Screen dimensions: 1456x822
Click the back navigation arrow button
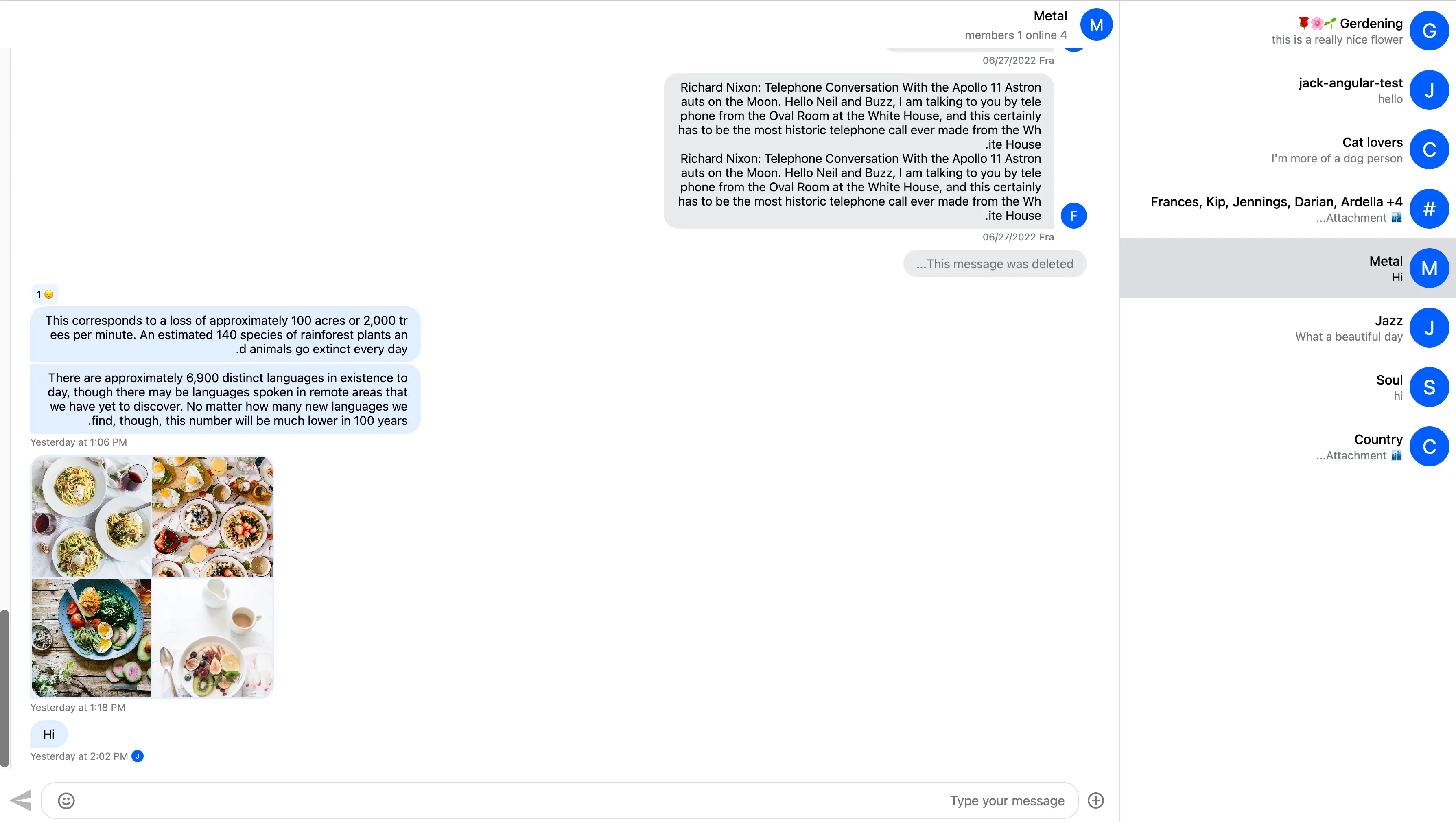tap(21, 800)
